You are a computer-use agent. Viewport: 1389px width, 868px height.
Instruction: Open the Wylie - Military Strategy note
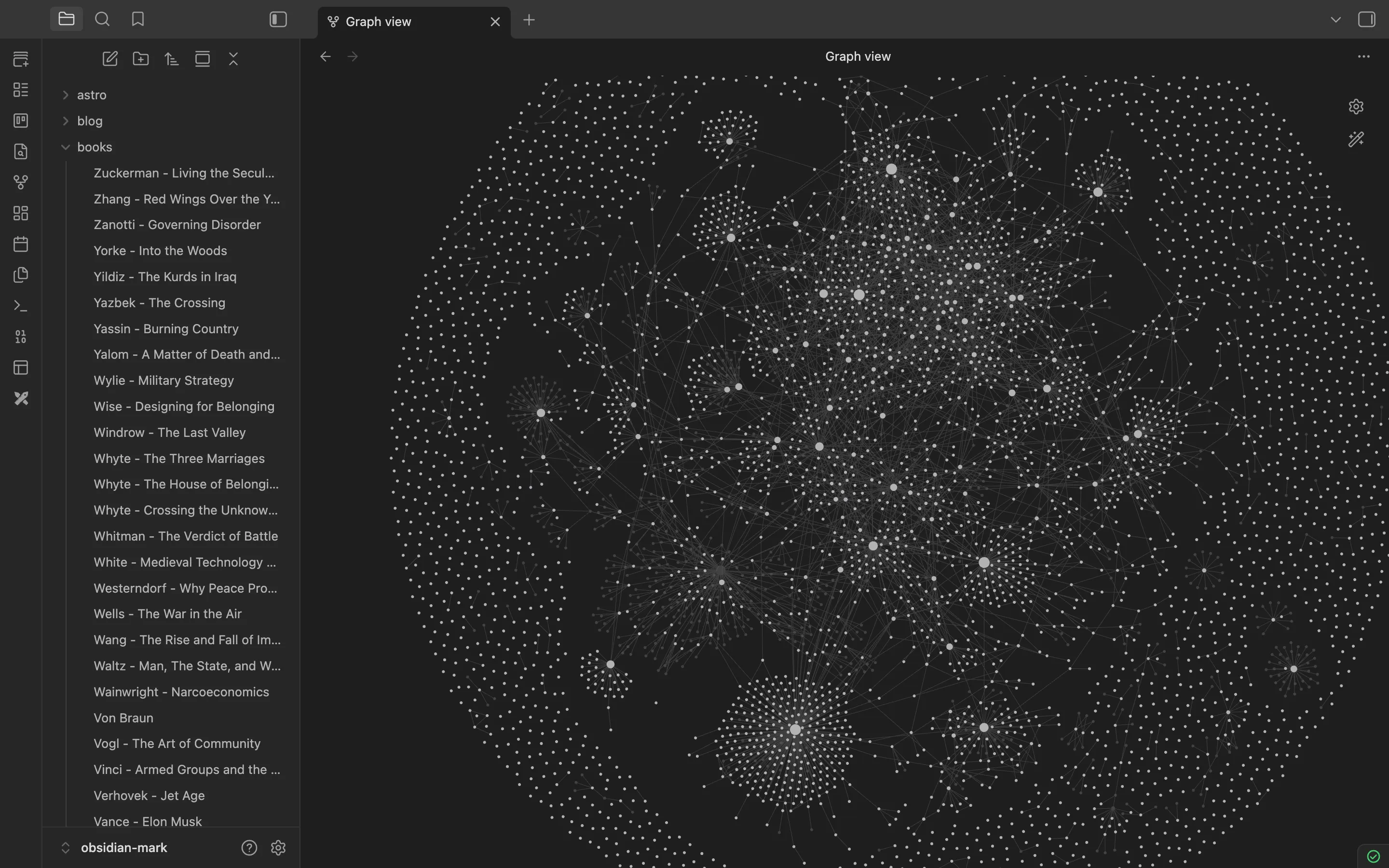[x=163, y=380]
